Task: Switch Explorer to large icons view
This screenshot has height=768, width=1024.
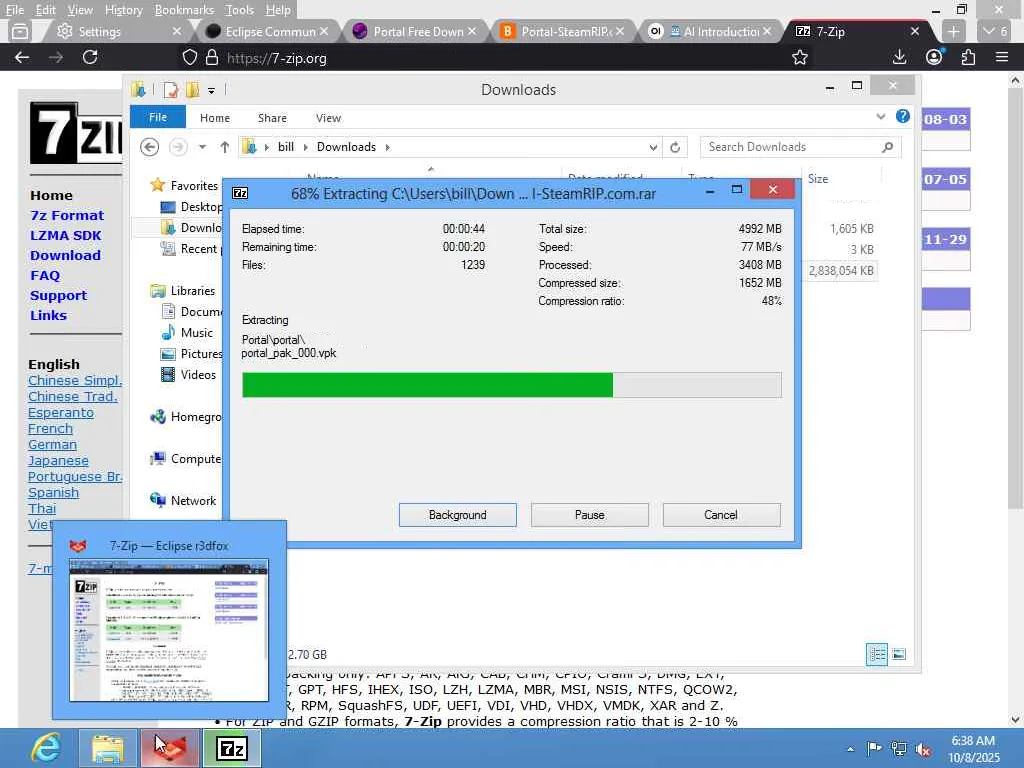Action: point(899,654)
